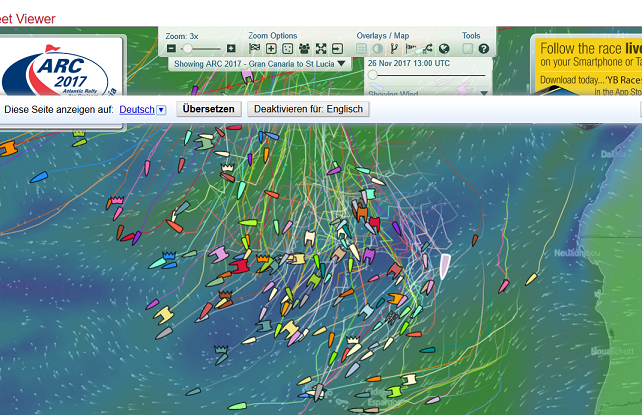Click Deaktivieren für: Englisch button
The height and width of the screenshot is (415, 642).
308,109
